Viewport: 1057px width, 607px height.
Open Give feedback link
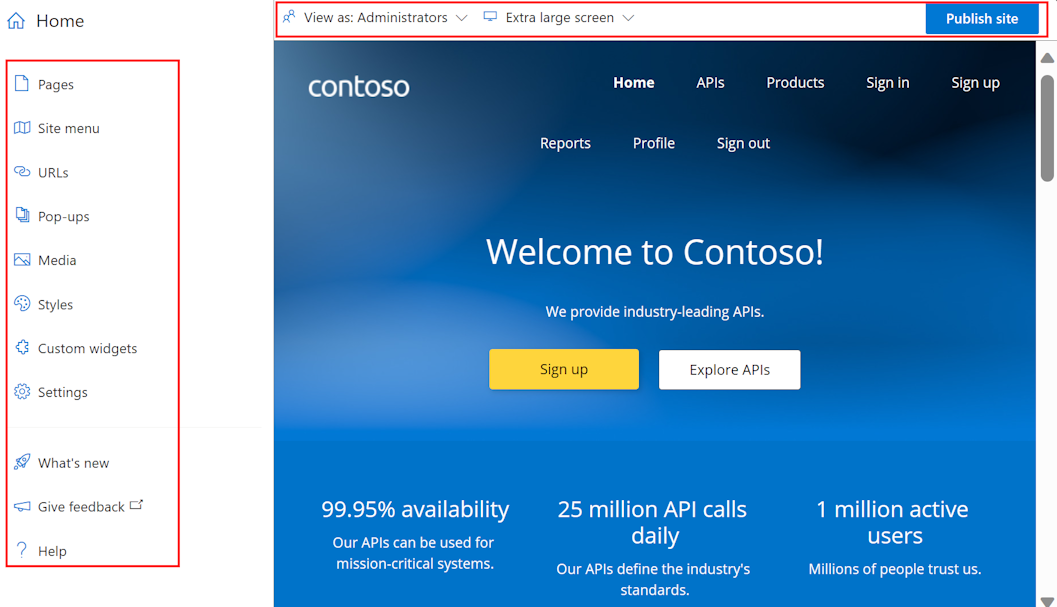point(81,507)
